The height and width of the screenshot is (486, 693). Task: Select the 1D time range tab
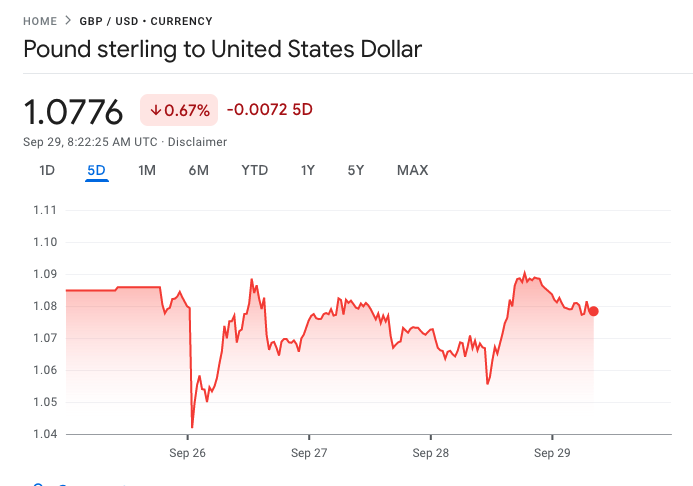(47, 170)
